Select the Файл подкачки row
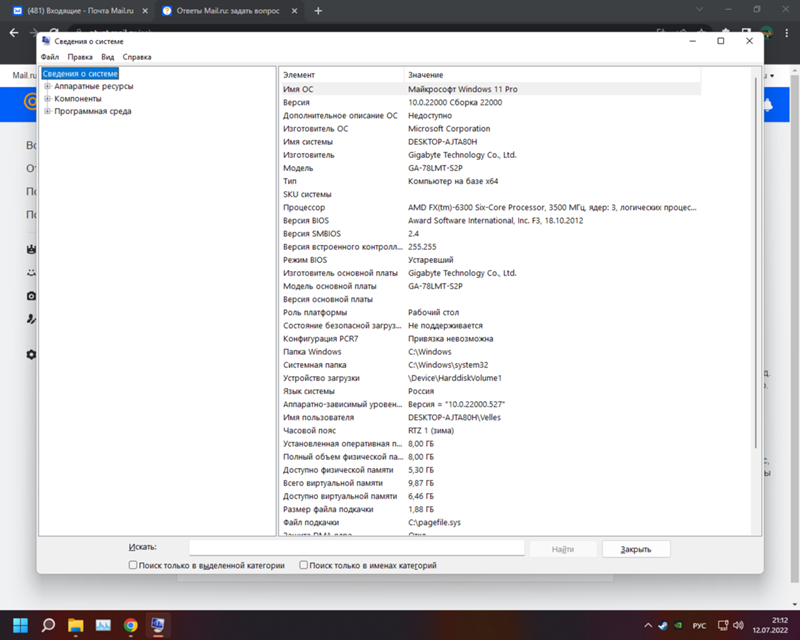The height and width of the screenshot is (640, 800). [491, 523]
